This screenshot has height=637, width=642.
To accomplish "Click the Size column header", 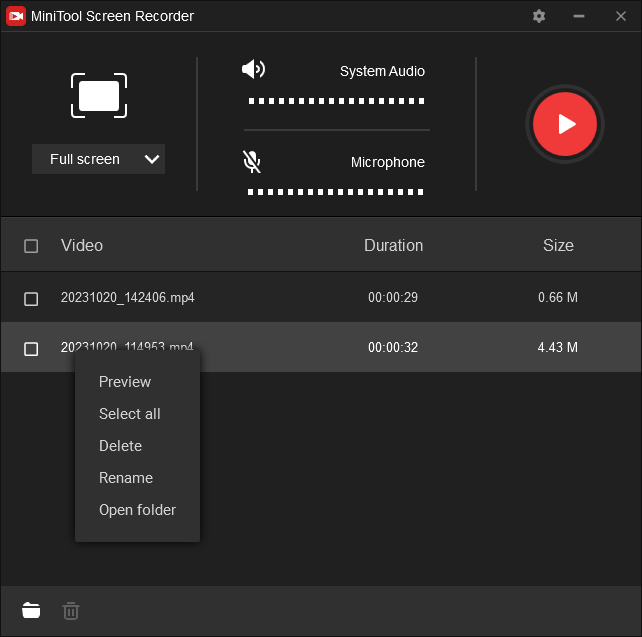I will click(x=558, y=245).
